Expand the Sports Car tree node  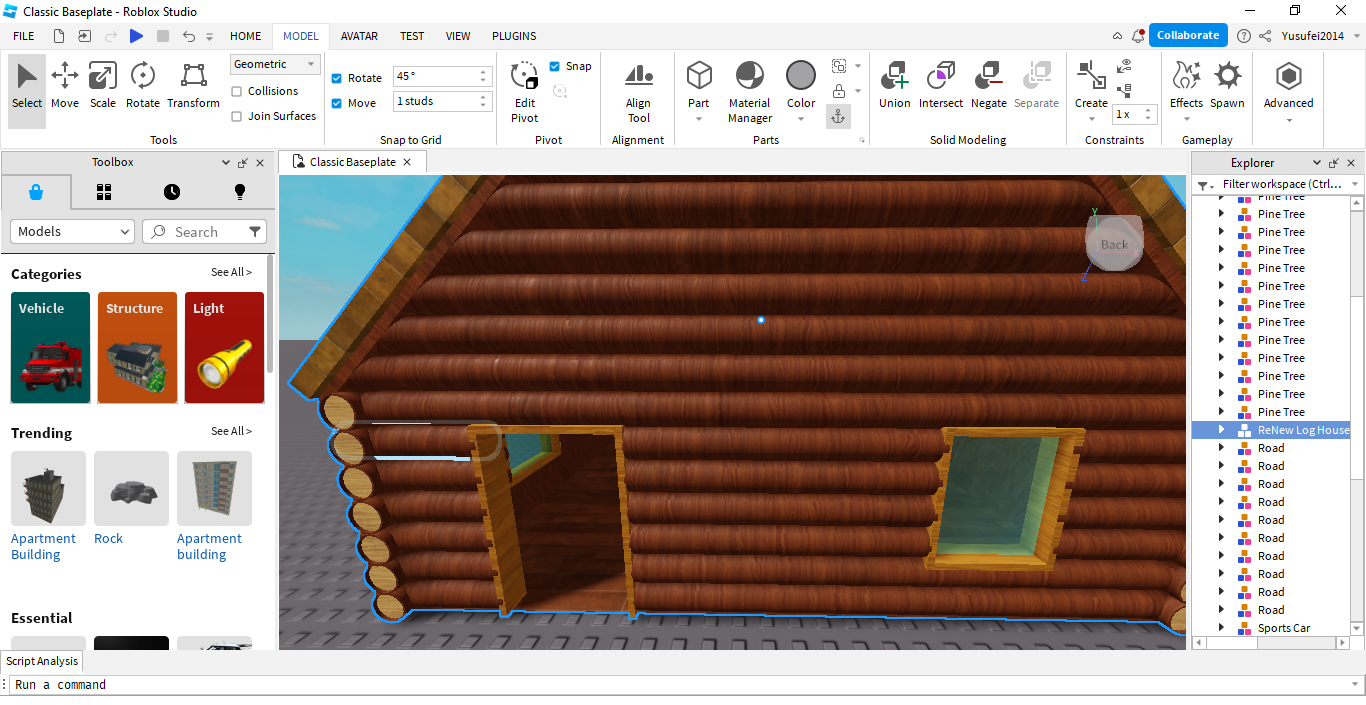(x=1221, y=628)
